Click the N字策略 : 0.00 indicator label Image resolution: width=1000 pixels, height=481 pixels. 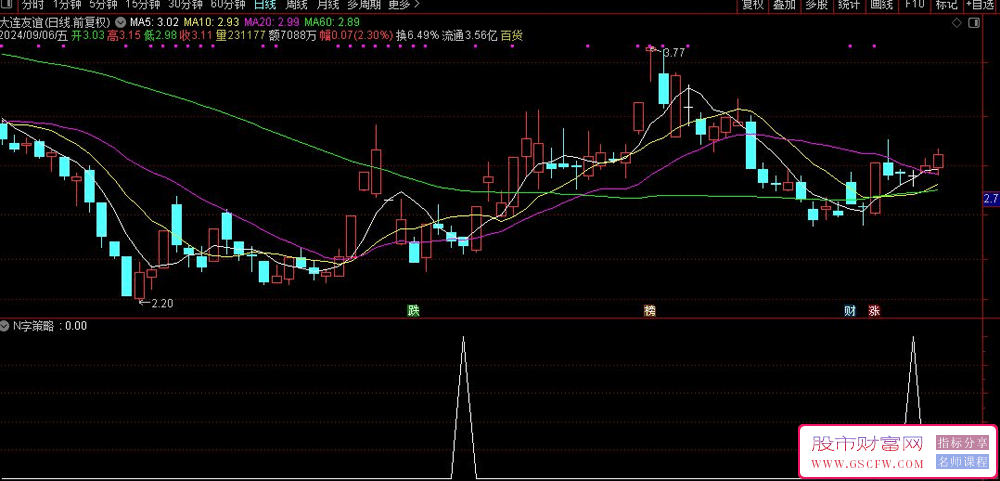(50, 325)
